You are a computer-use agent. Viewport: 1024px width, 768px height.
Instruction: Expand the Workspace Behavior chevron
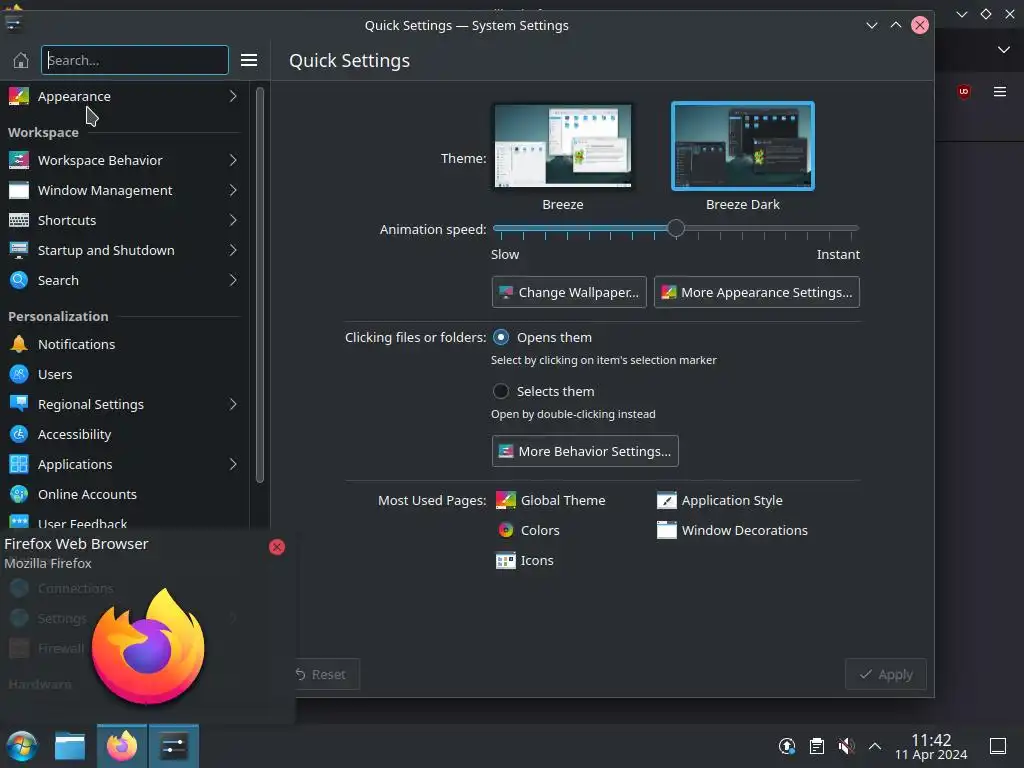(x=233, y=160)
